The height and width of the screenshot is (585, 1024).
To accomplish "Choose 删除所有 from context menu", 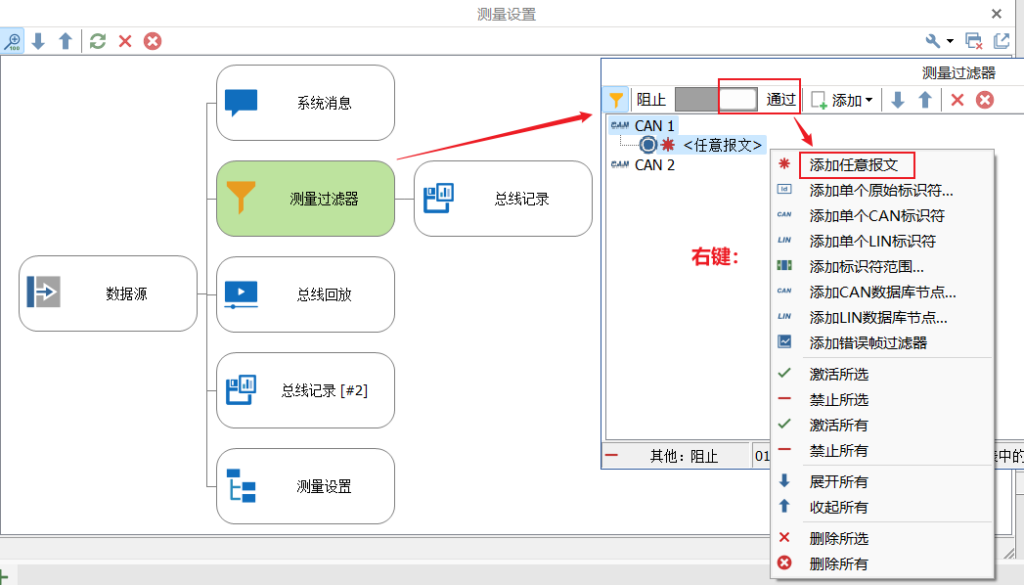I will [838, 564].
